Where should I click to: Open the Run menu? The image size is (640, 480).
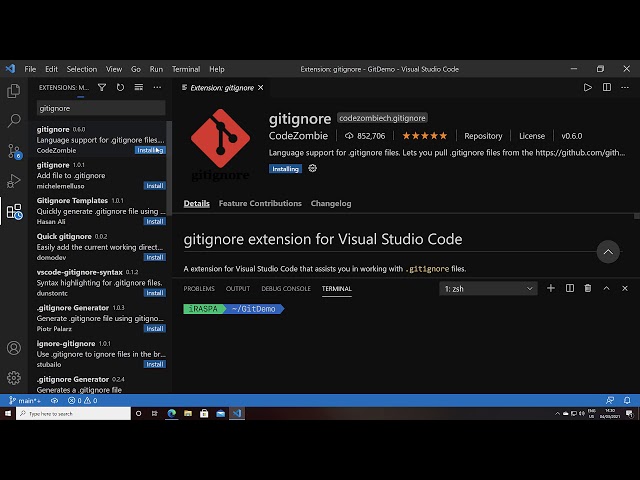click(x=156, y=69)
